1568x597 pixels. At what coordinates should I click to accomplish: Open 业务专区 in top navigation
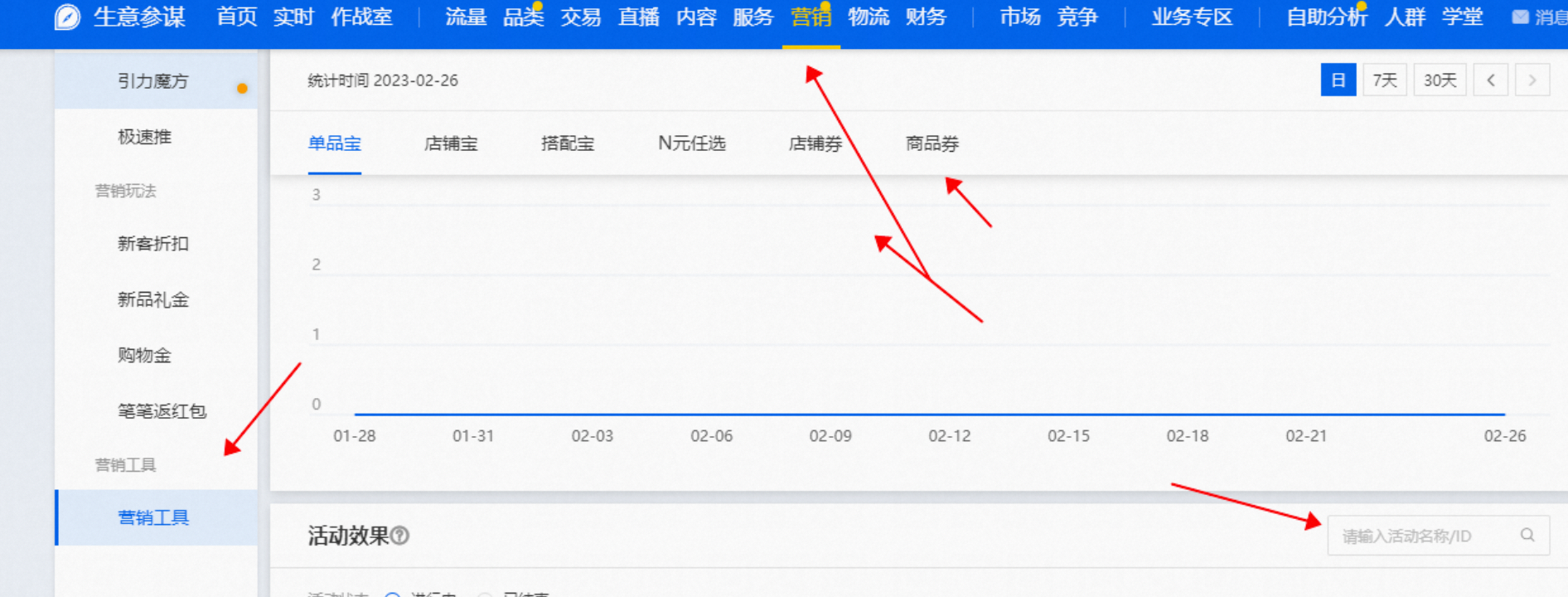[x=1192, y=17]
